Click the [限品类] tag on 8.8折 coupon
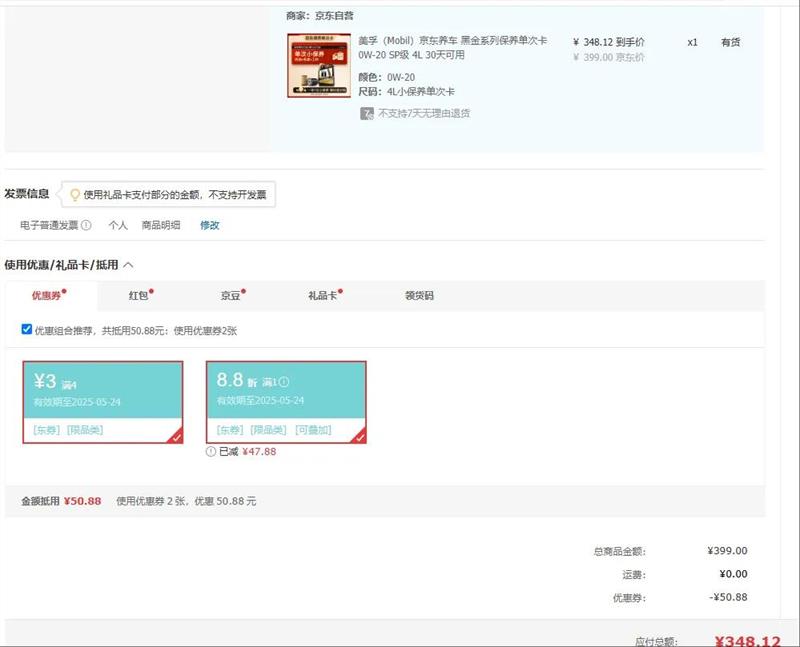Image resolution: width=800 pixels, height=647 pixels. (x=268, y=430)
